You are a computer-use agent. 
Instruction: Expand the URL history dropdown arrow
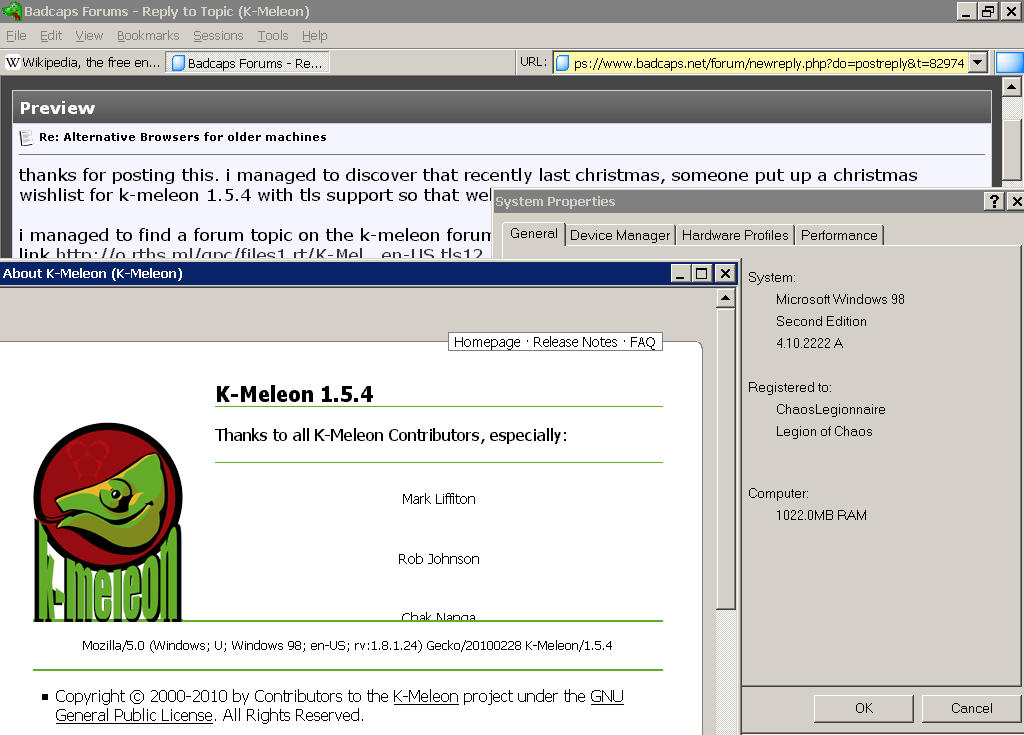point(977,63)
